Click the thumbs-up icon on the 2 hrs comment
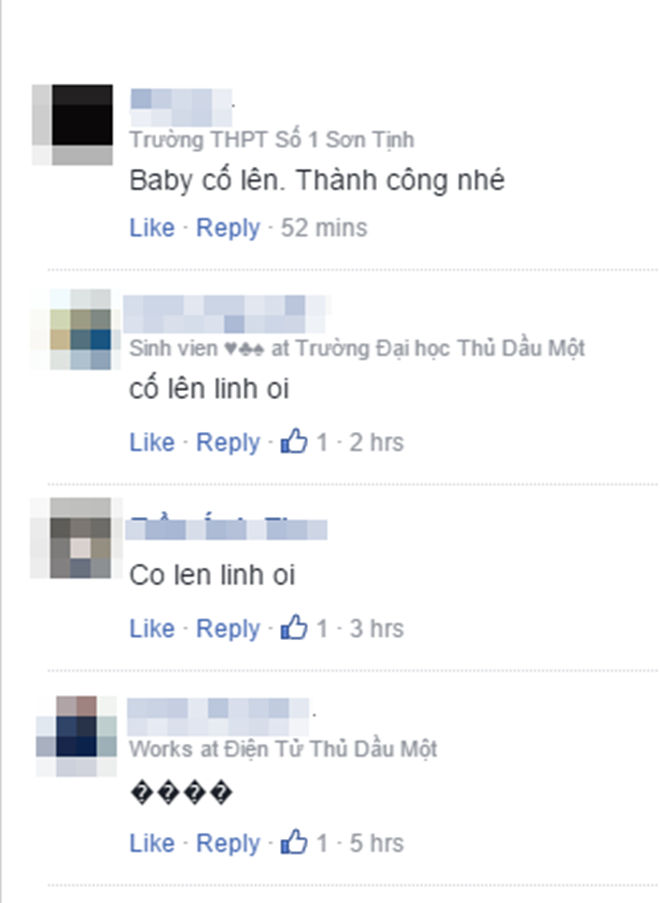660x903 pixels. point(294,441)
